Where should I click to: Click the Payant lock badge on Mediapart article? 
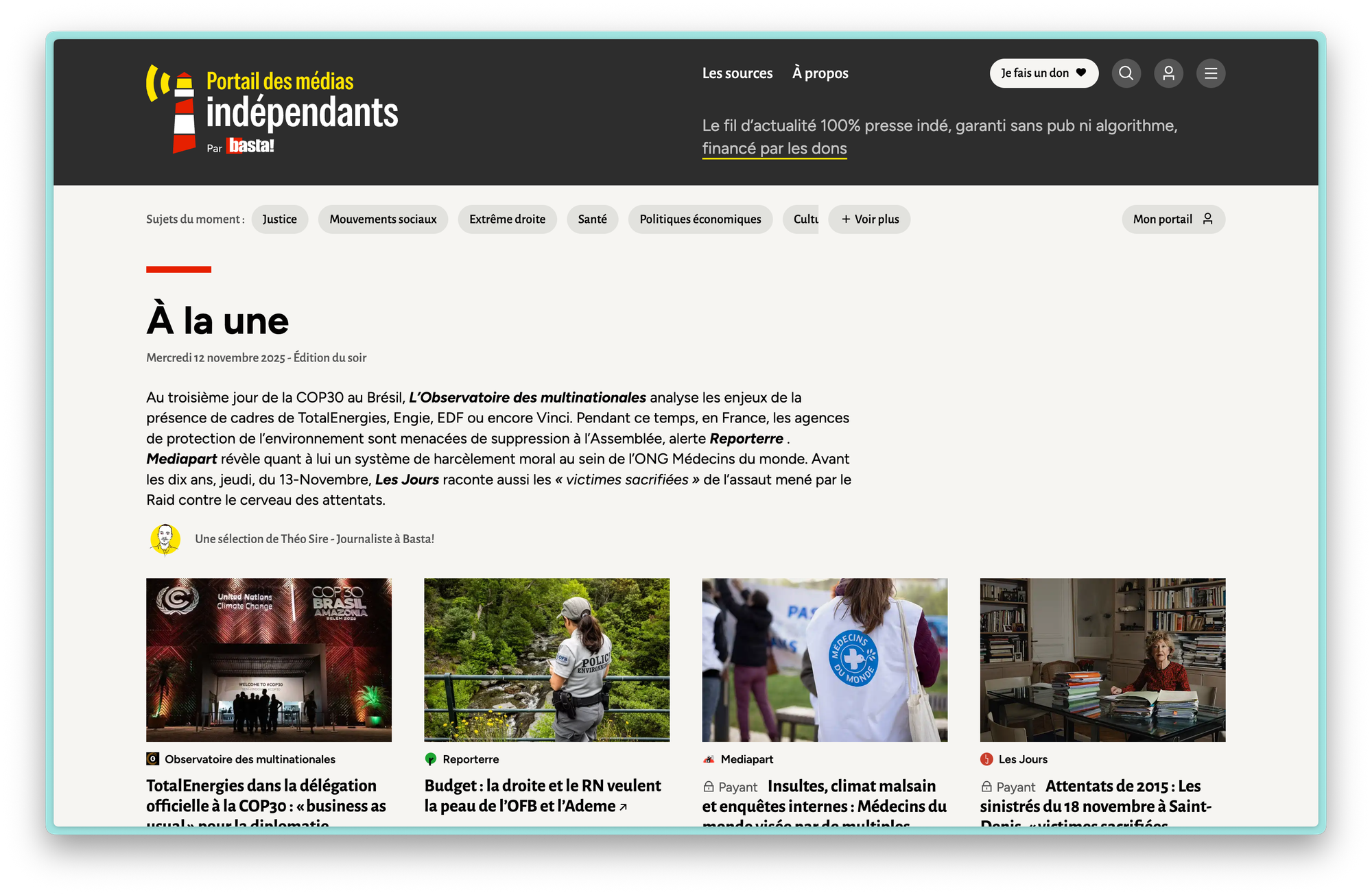(x=731, y=787)
